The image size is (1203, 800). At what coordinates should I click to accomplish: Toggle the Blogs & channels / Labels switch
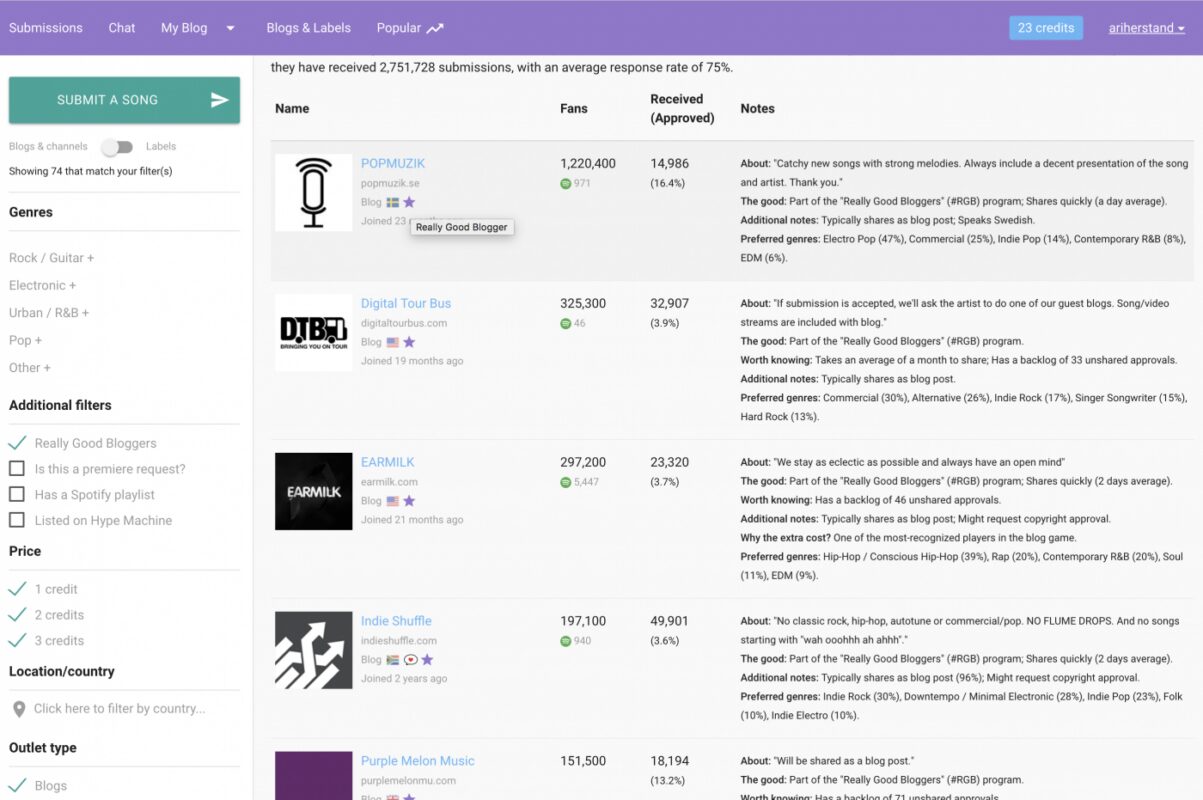[117, 147]
